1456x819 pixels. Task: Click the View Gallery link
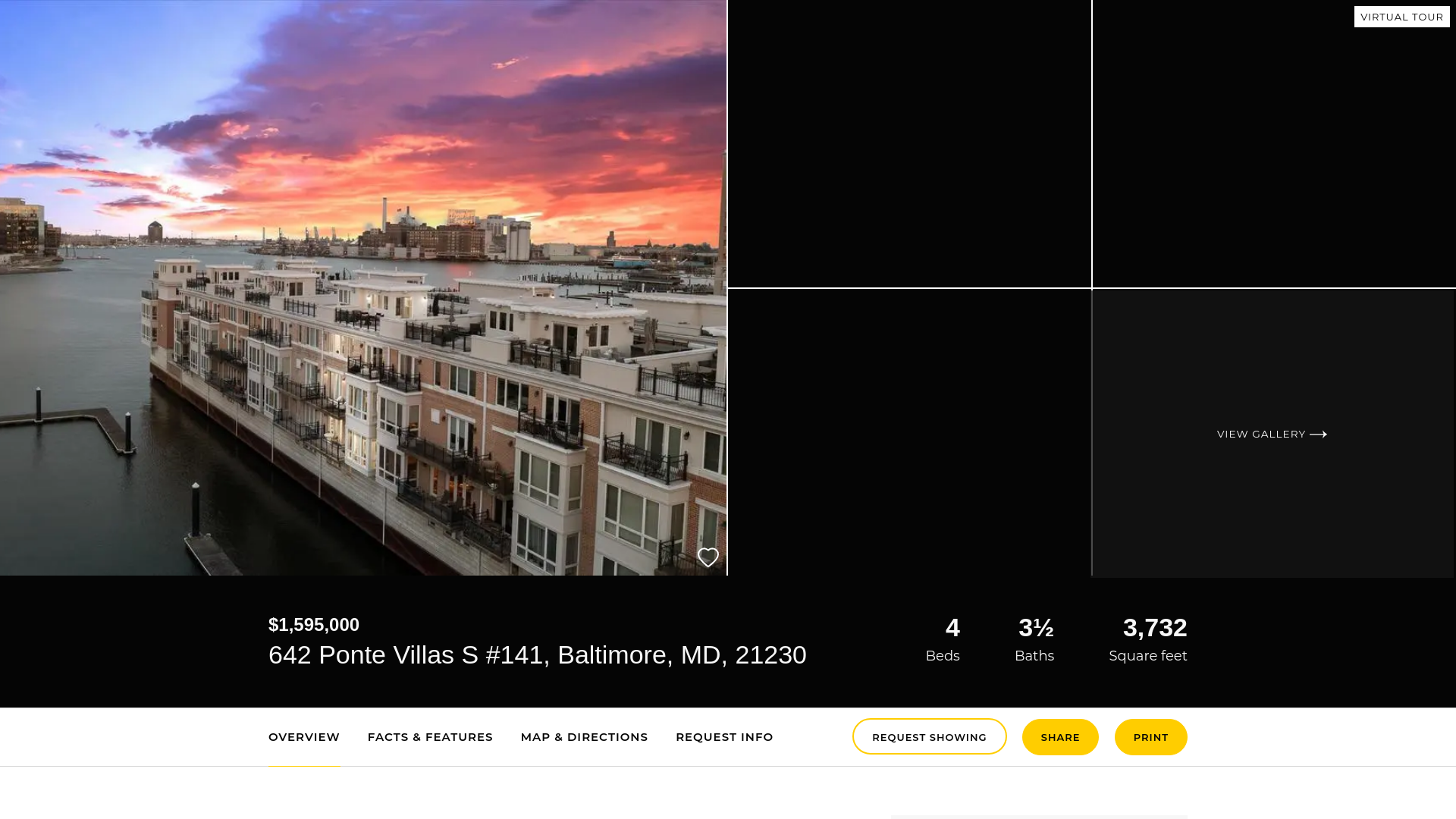coord(1272,434)
